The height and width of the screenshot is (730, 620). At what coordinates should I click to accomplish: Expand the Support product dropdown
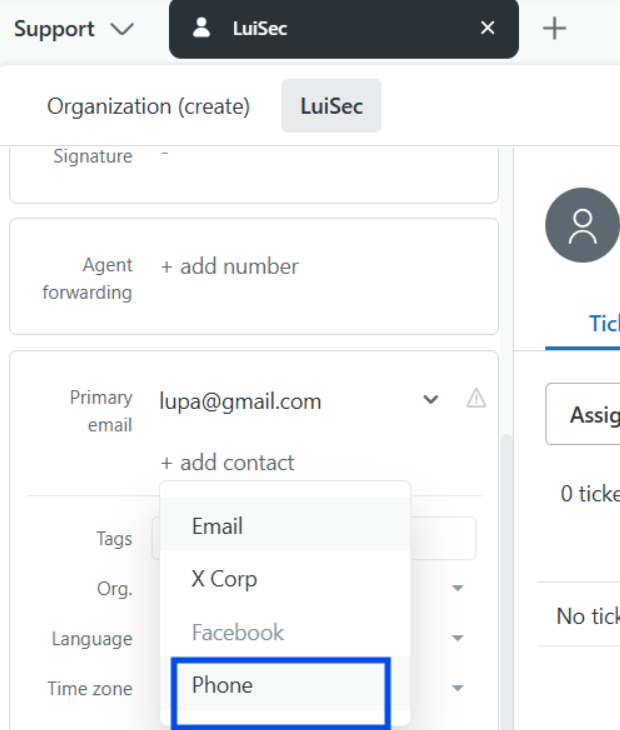(74, 29)
